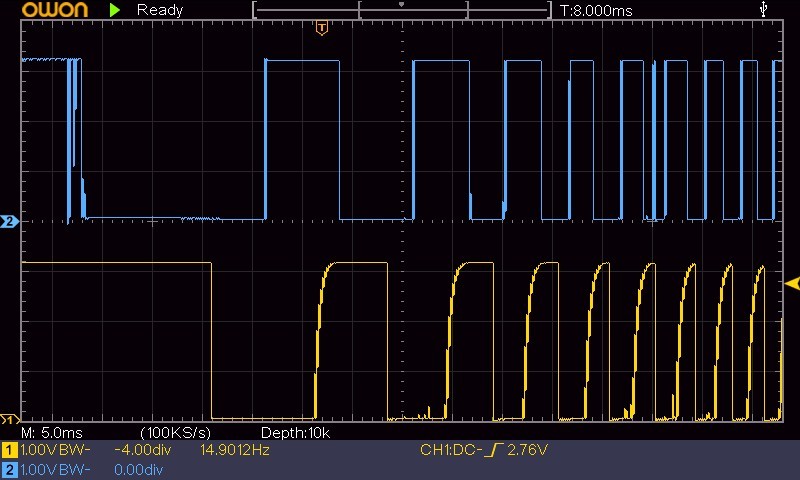
Task: Click the green run/play indicator
Action: [115, 10]
